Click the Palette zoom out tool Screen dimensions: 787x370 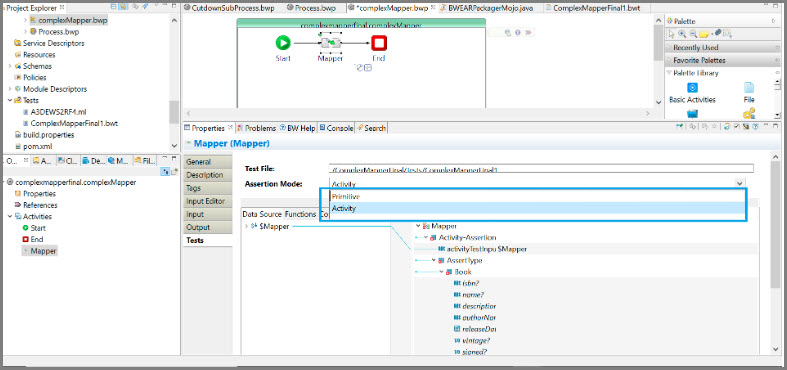pyautogui.click(x=692, y=34)
